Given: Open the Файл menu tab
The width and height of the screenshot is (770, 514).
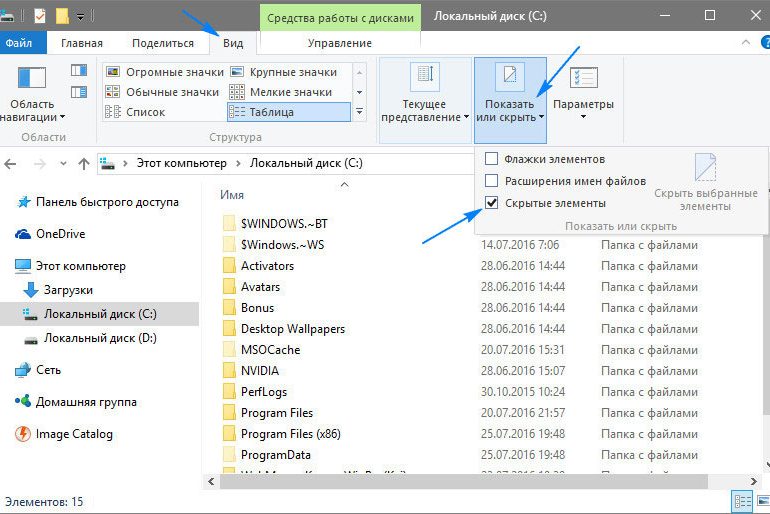Looking at the screenshot, I should [x=18, y=43].
